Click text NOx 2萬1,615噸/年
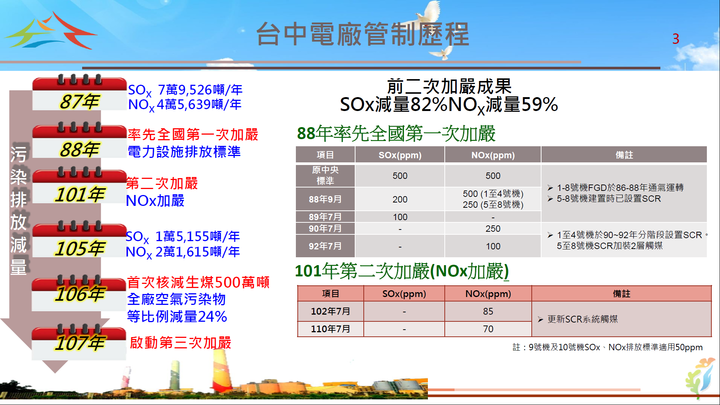Image resolution: width=720 pixels, height=405 pixels. click(x=183, y=252)
